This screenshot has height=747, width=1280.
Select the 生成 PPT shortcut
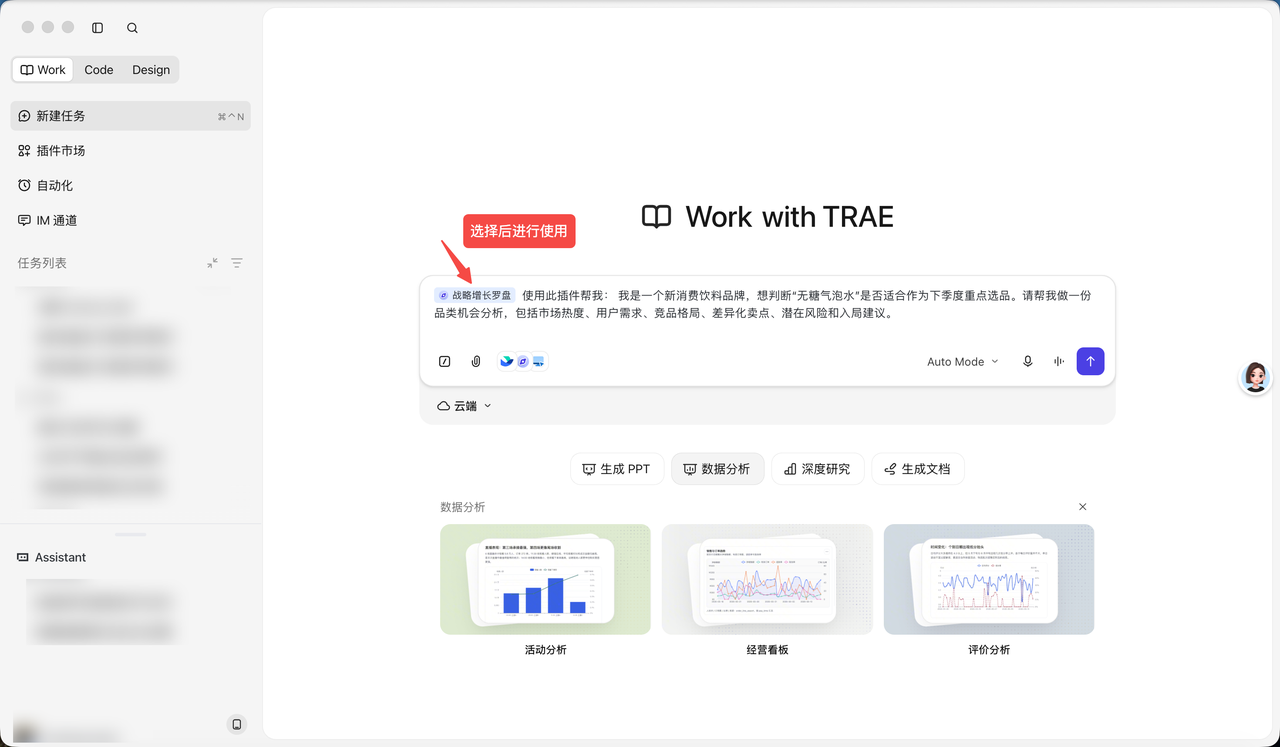click(x=617, y=469)
